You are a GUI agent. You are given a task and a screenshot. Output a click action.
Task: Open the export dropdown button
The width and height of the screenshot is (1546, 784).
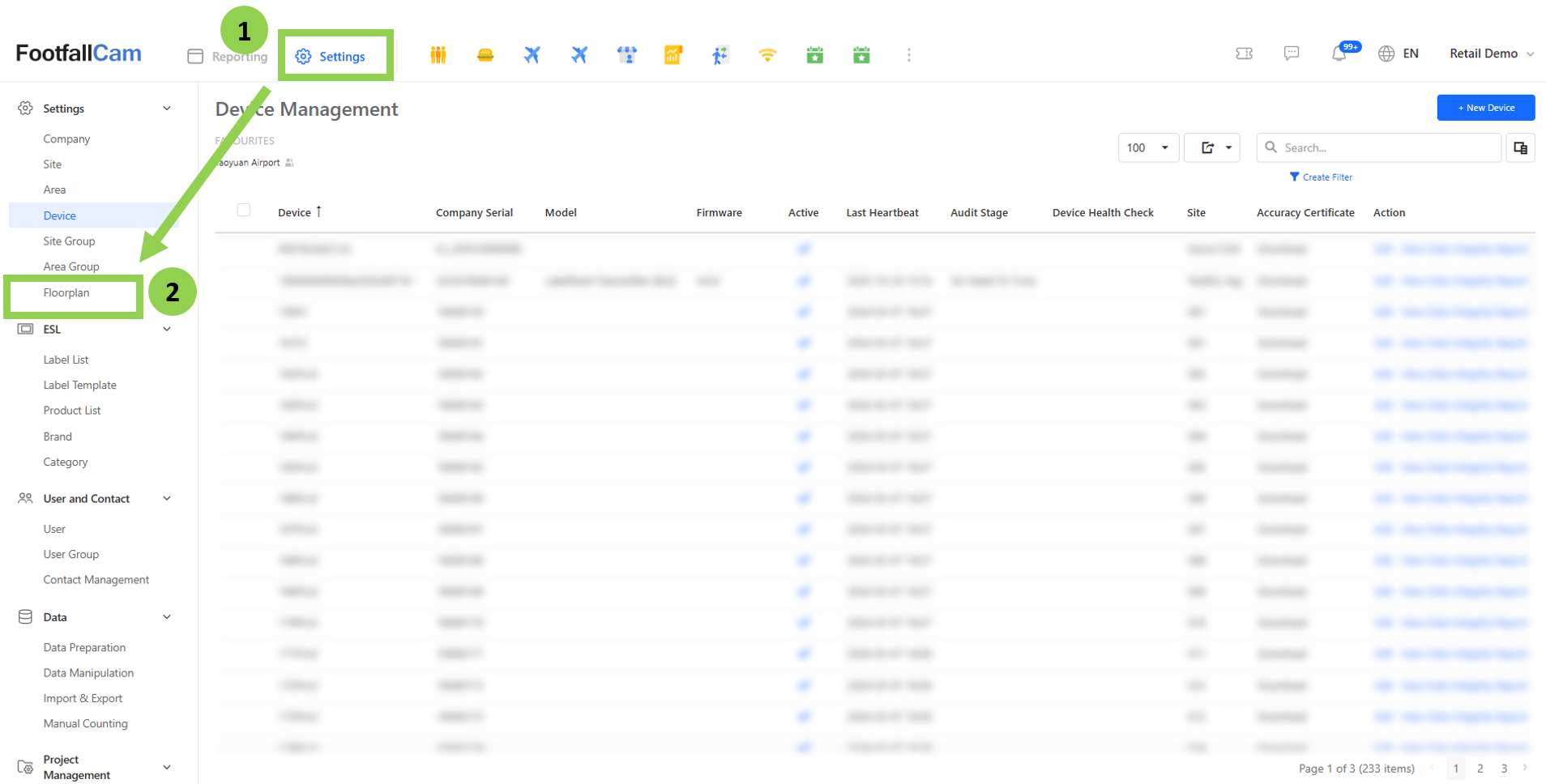[1211, 147]
